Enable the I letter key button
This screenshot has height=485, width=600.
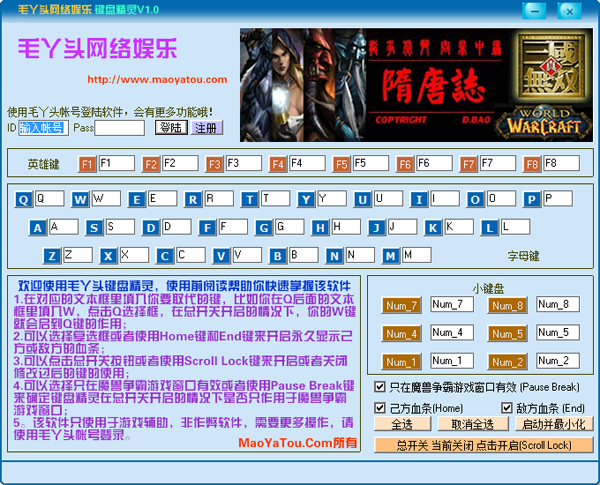419,199
